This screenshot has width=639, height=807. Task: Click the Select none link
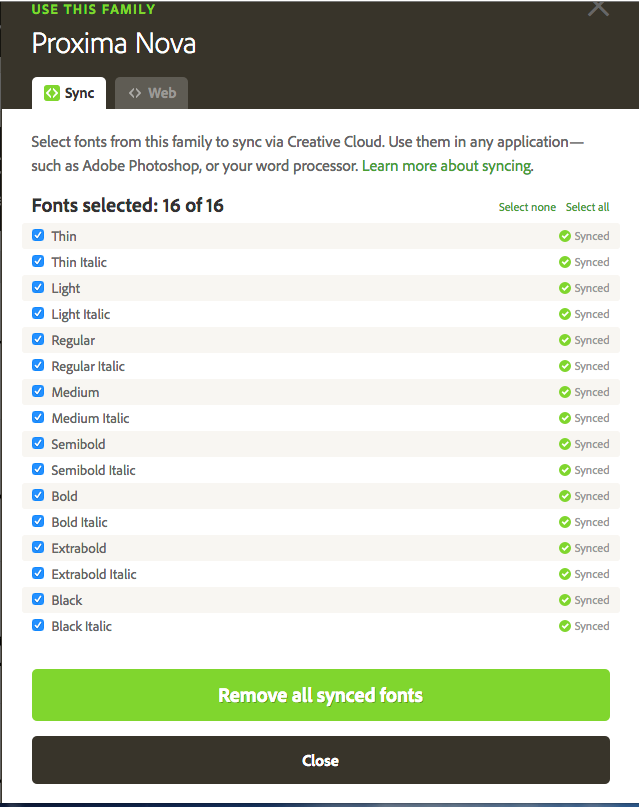click(x=527, y=207)
